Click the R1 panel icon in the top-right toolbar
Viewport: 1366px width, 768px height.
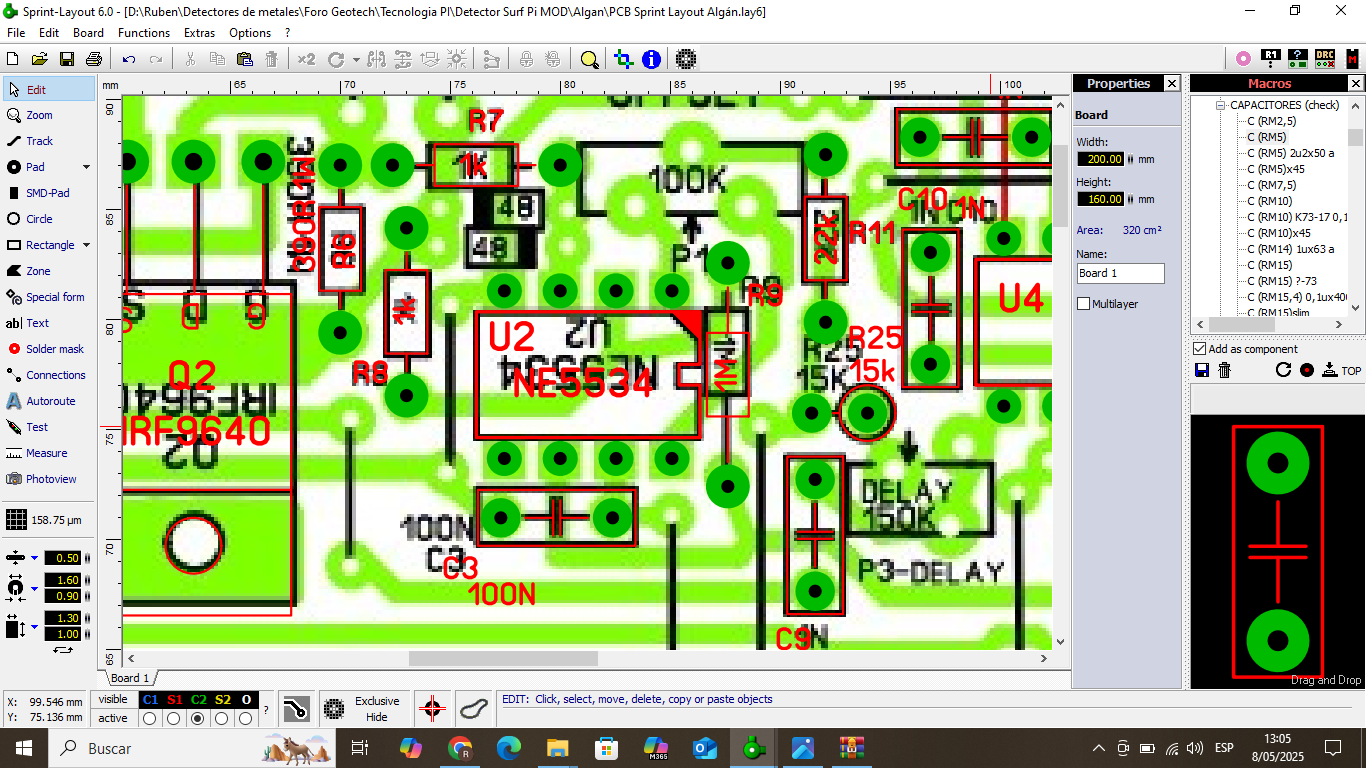(1271, 58)
